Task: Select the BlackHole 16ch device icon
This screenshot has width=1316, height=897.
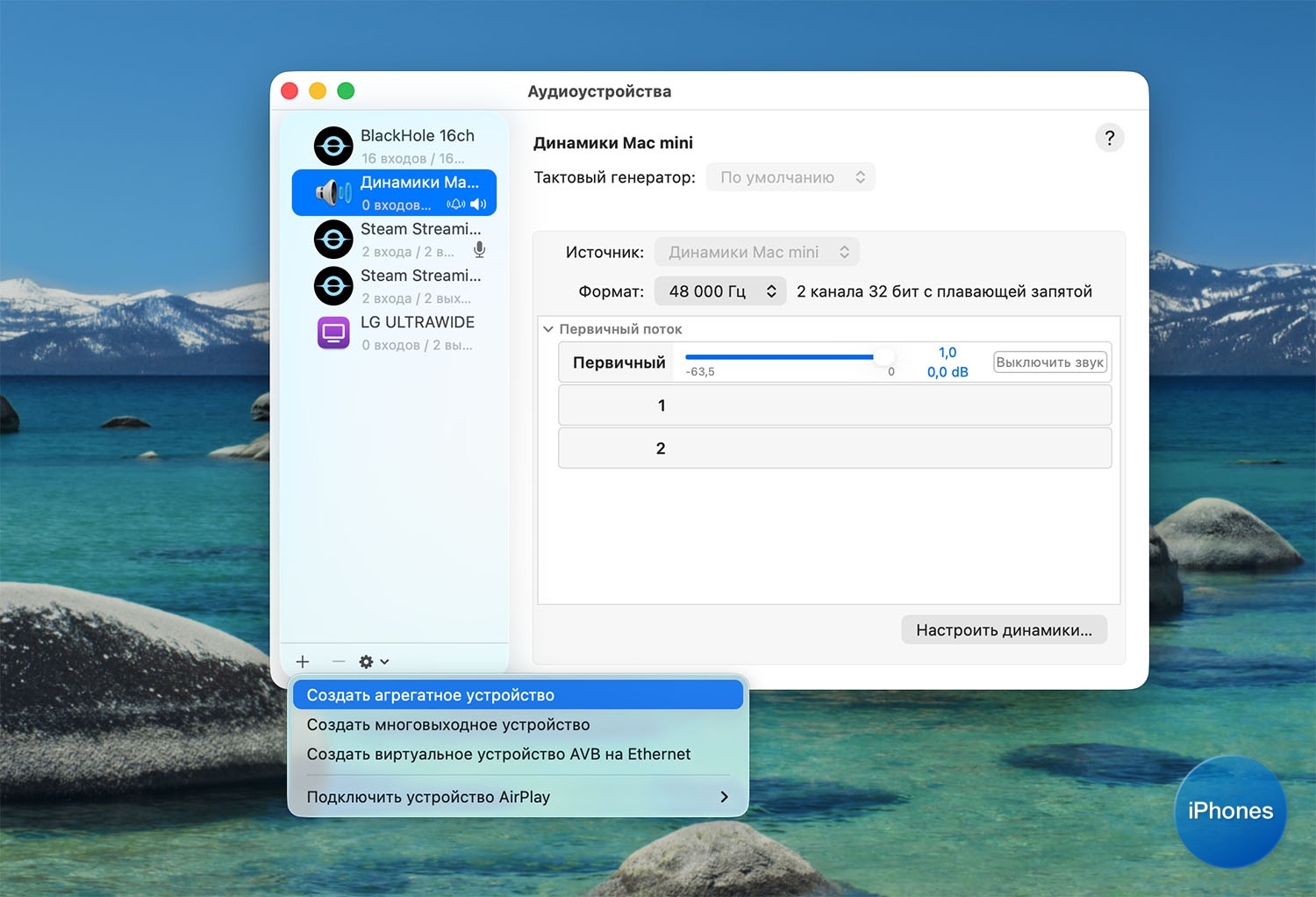Action: (x=333, y=147)
